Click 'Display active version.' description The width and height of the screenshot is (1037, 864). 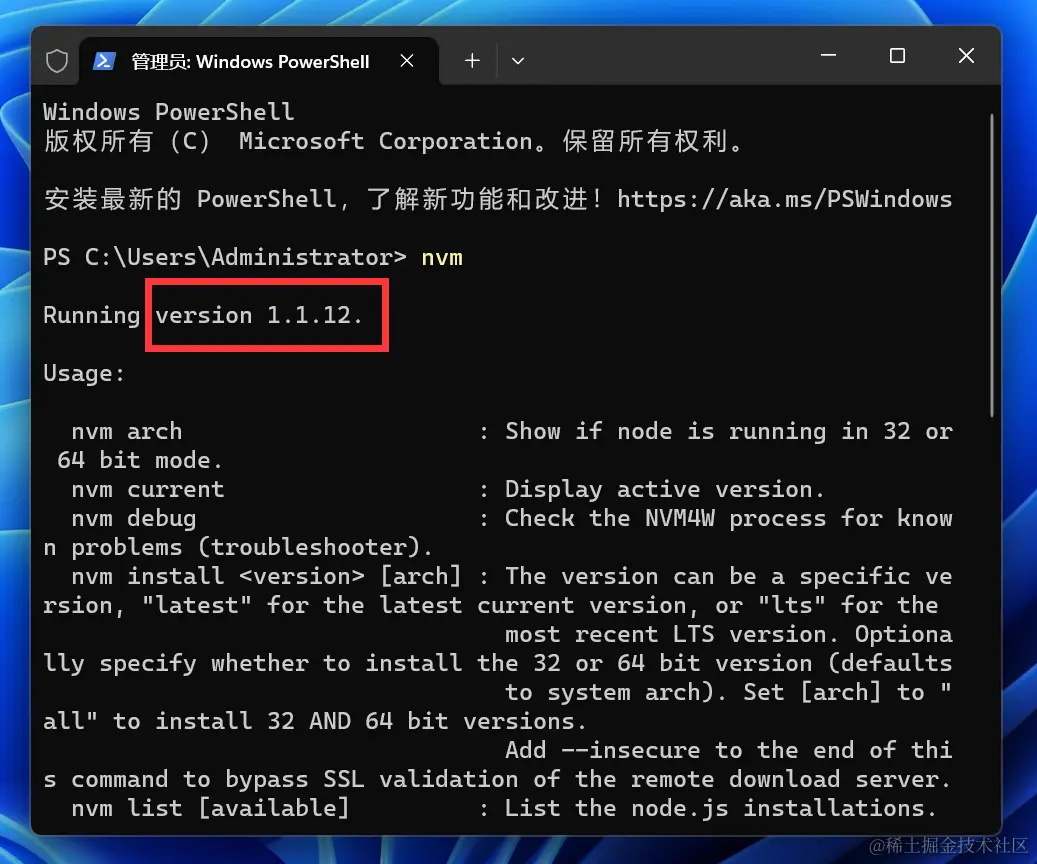click(x=665, y=490)
